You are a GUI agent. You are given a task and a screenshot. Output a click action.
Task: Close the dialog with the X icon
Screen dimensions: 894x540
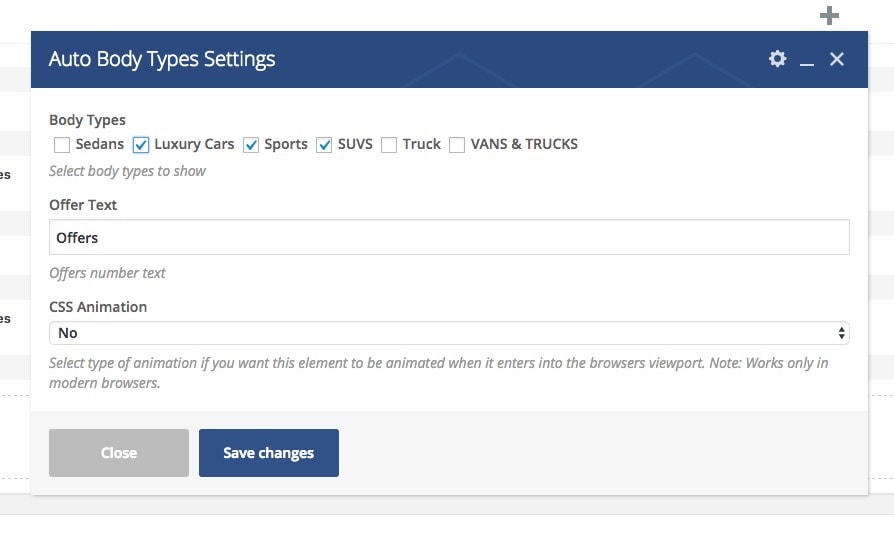[x=836, y=59]
